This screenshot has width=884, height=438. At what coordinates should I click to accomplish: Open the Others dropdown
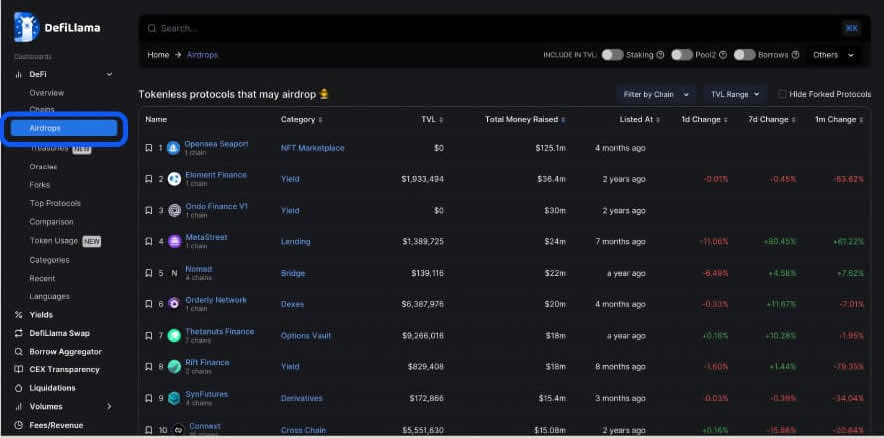click(x=833, y=55)
